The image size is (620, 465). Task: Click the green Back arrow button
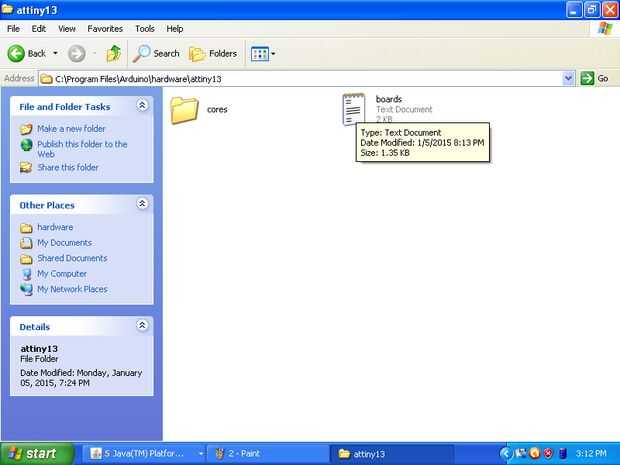pos(16,53)
